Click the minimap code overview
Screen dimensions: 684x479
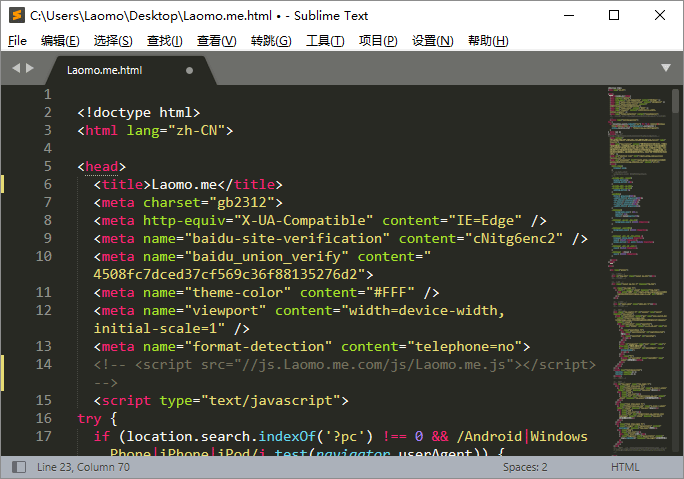(x=638, y=268)
